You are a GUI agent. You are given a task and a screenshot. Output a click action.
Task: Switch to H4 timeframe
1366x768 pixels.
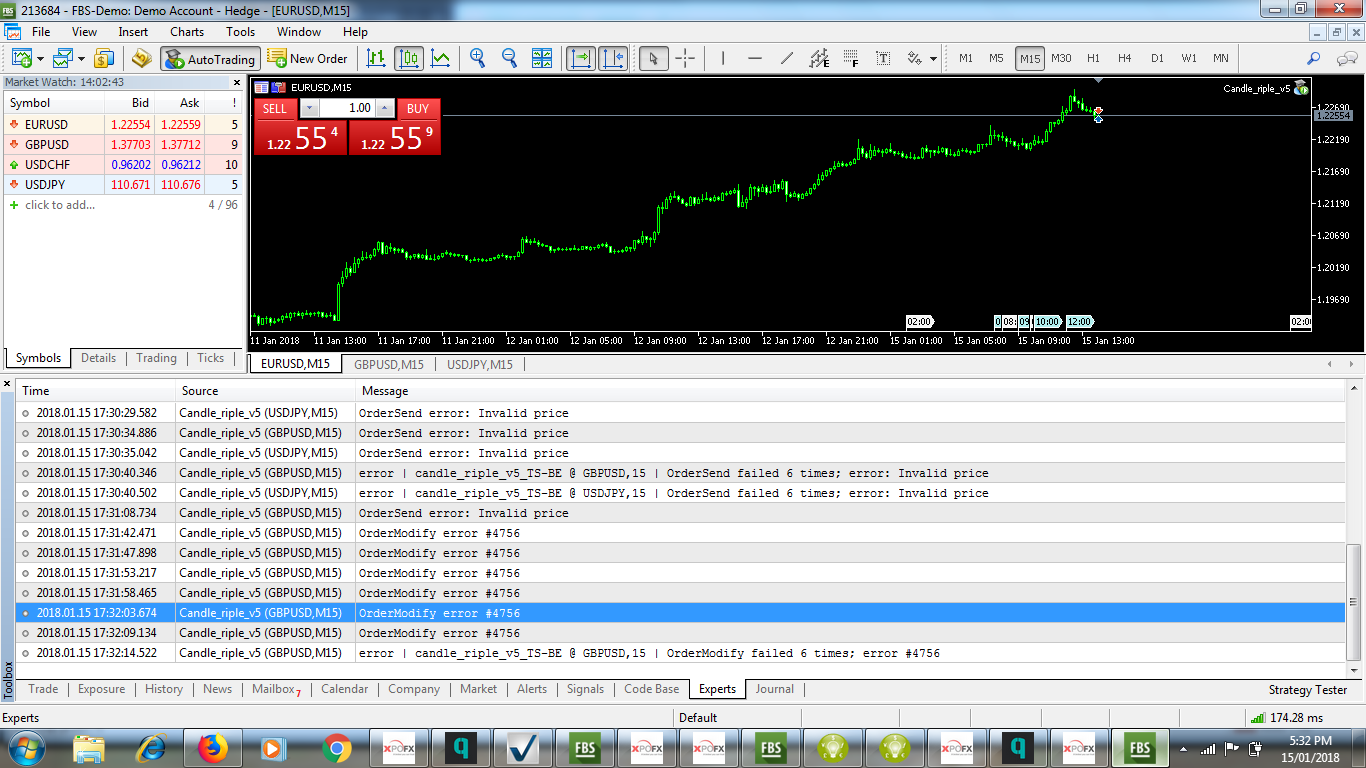point(1125,58)
